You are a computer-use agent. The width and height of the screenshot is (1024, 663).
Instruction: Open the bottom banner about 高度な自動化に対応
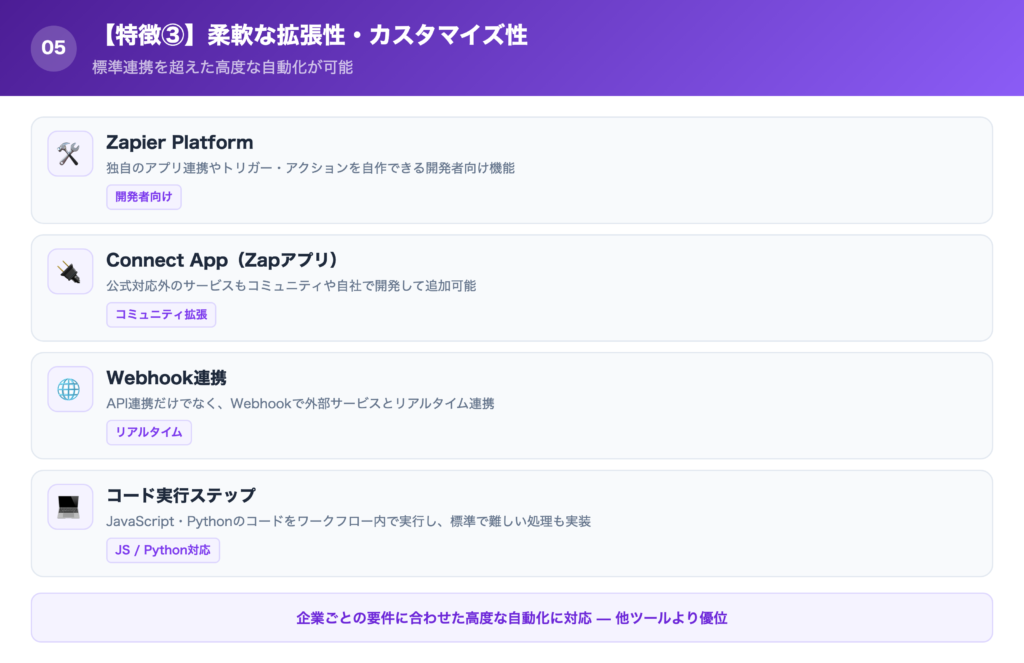pyautogui.click(x=512, y=618)
